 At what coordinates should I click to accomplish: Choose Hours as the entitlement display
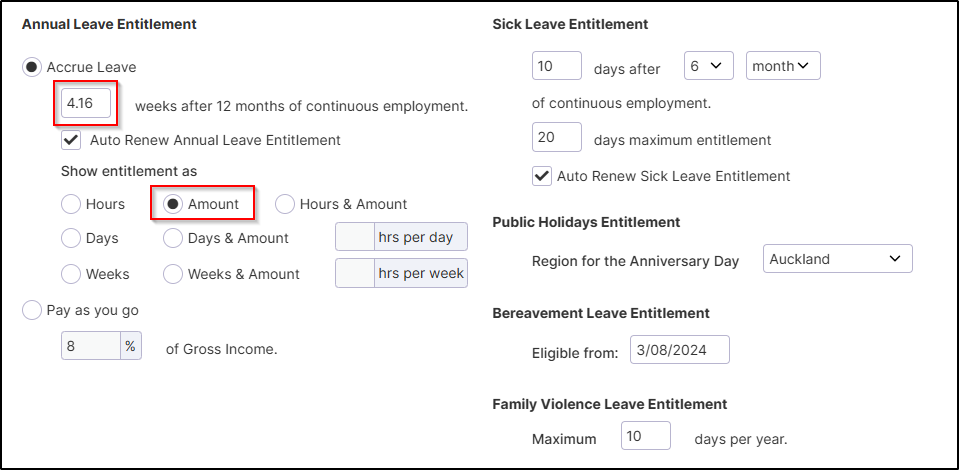(71, 204)
